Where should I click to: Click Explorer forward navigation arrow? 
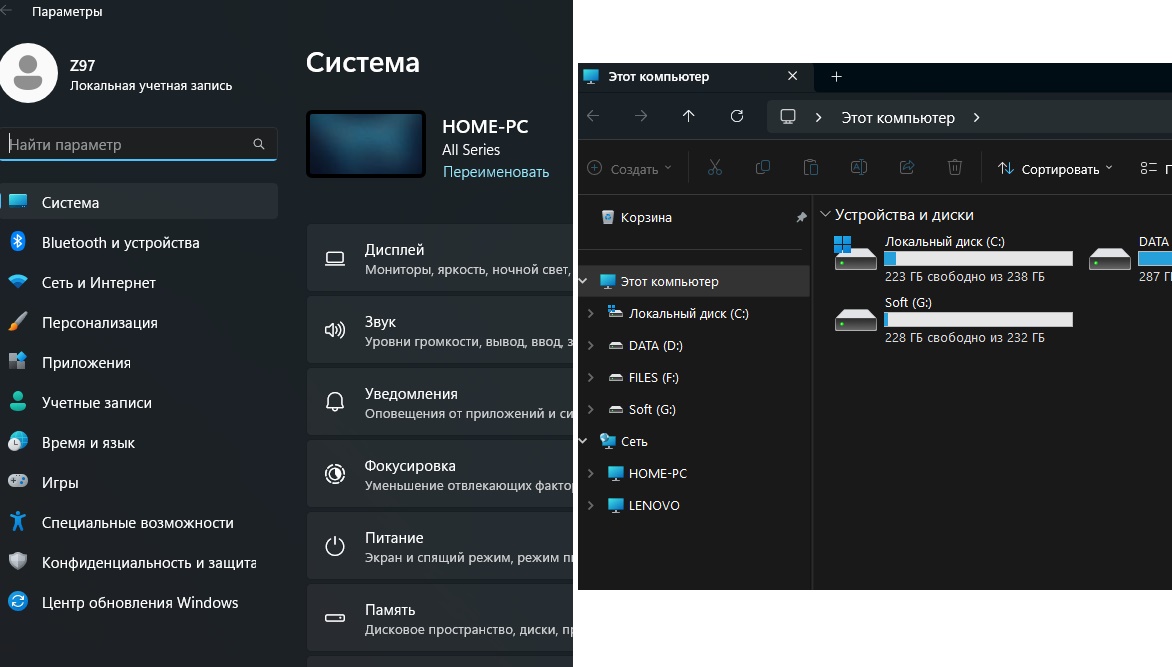pyautogui.click(x=641, y=116)
